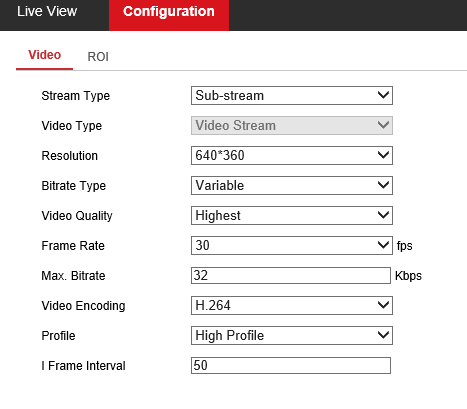
Task: Click the disabled Video Type dropdown
Action: (x=292, y=126)
